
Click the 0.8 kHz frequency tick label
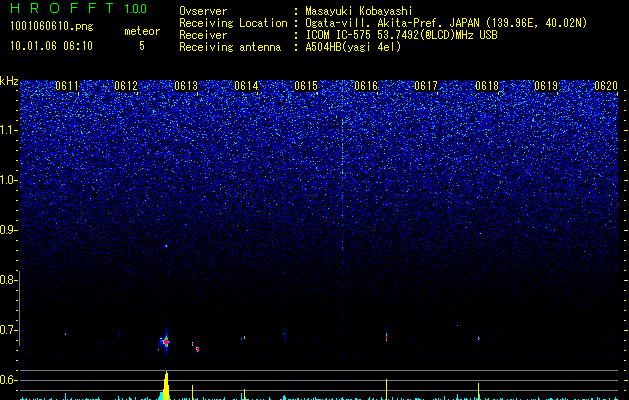[8, 280]
